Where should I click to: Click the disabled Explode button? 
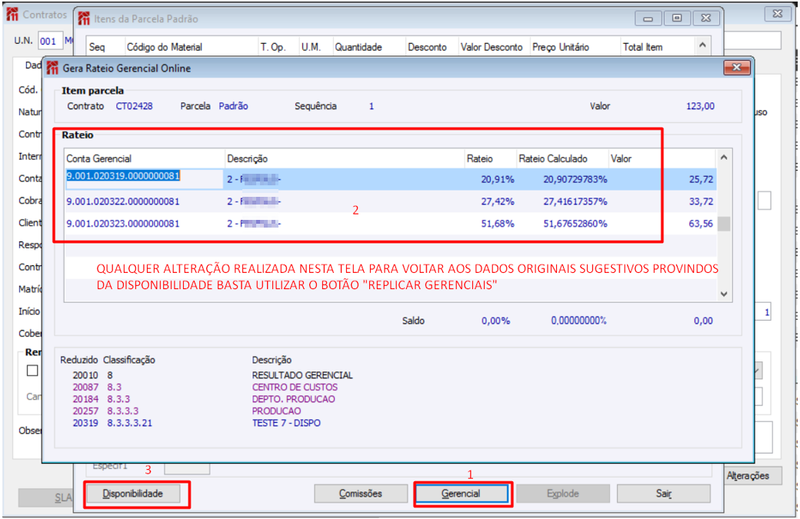[563, 493]
